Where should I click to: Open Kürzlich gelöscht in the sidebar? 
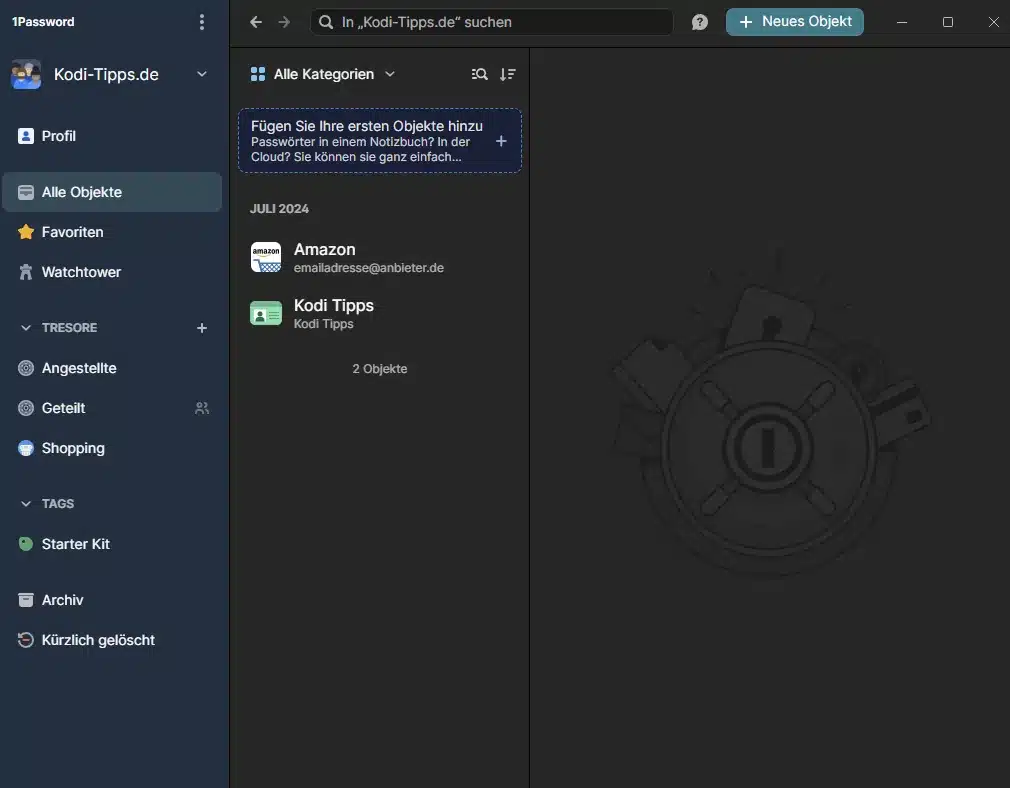pyautogui.click(x=112, y=640)
